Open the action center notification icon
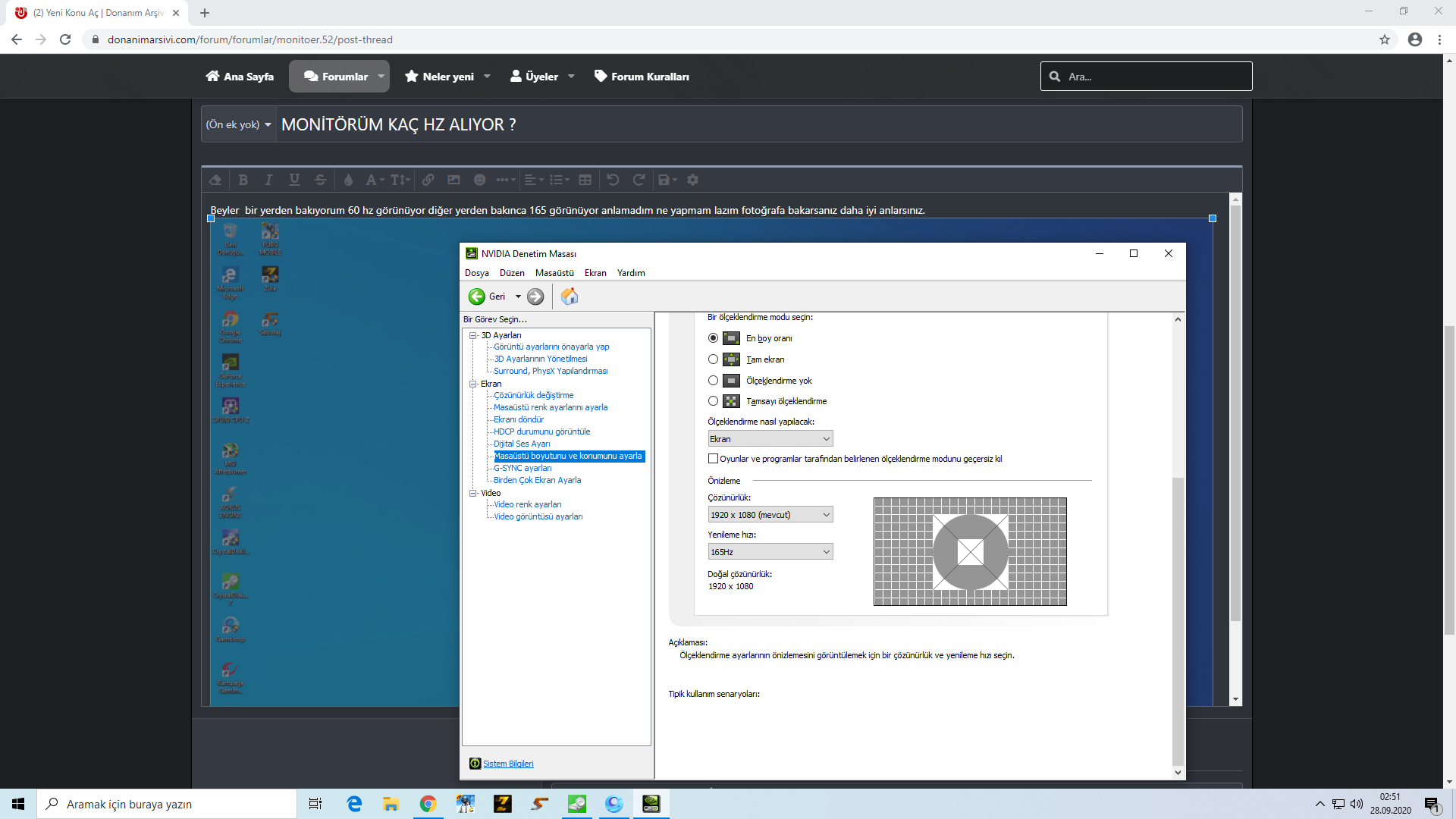Image resolution: width=1456 pixels, height=819 pixels. coord(1432,805)
